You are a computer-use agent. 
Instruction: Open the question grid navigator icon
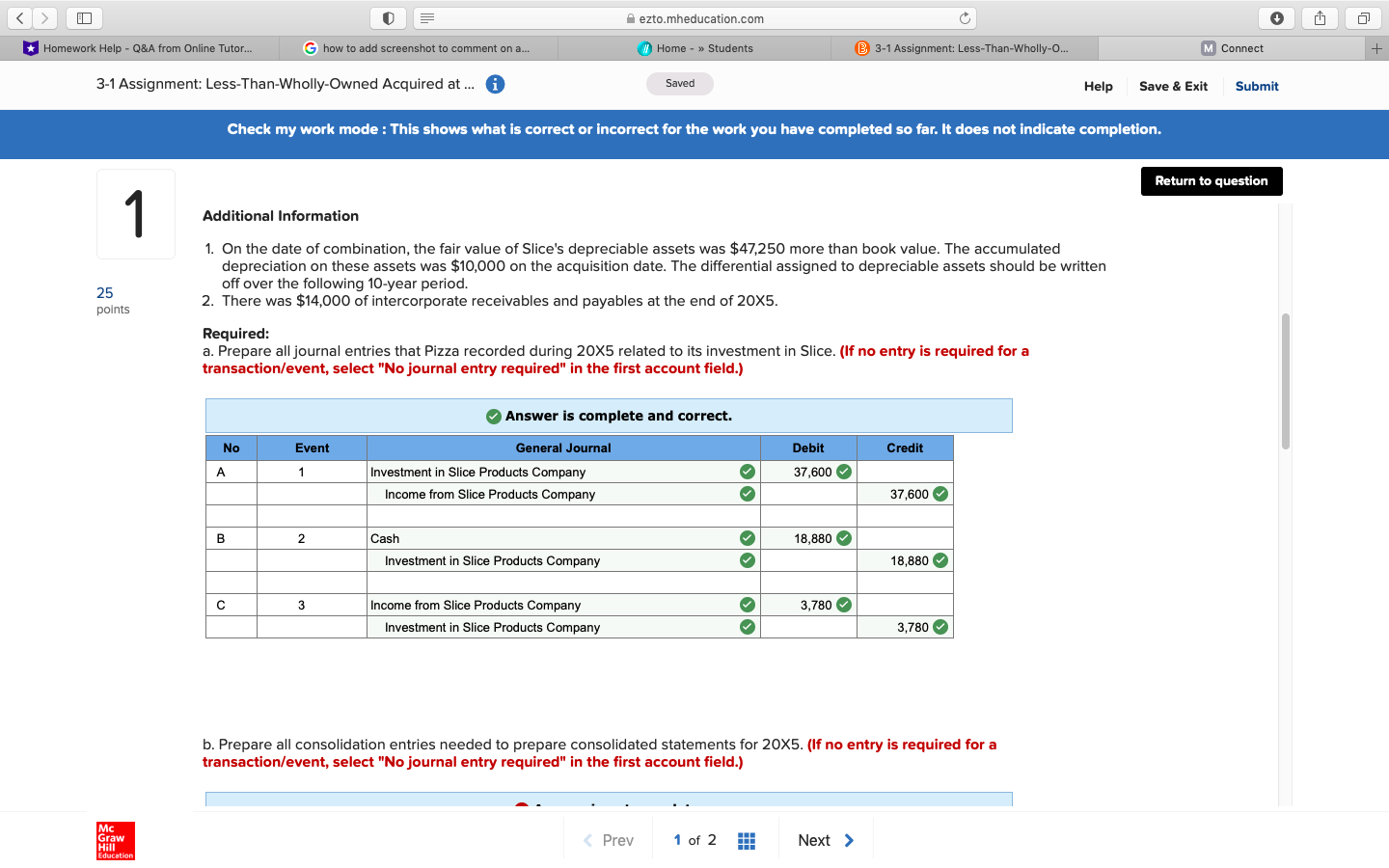747,841
